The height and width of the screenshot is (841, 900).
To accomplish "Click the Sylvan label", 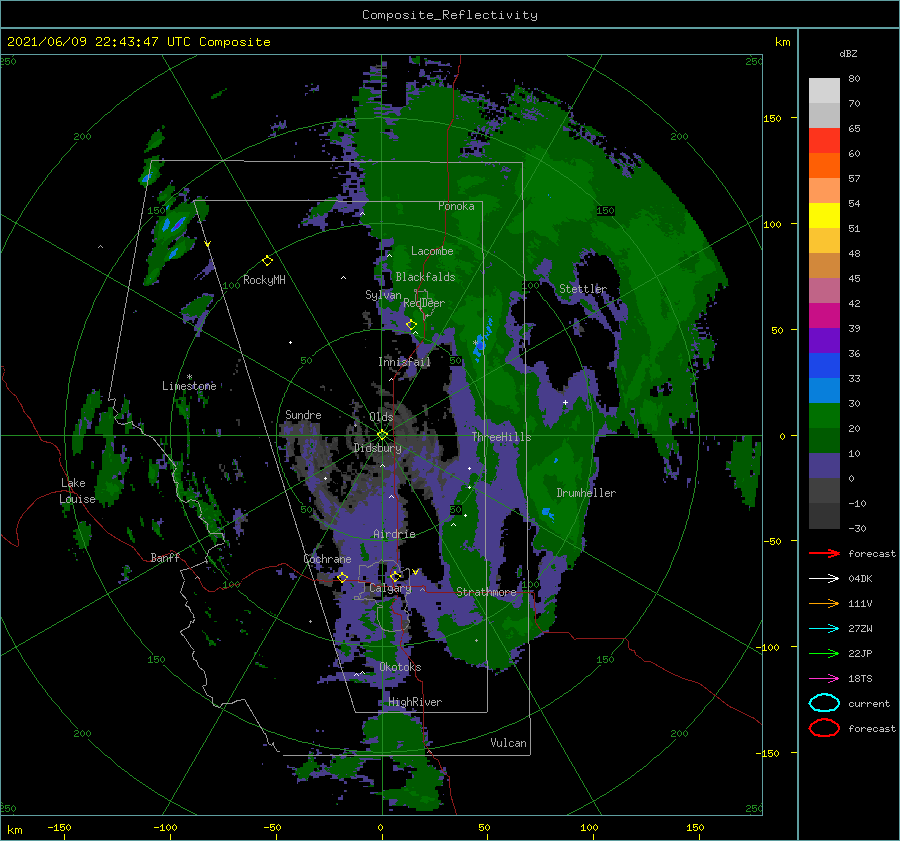I will click(x=383, y=295).
